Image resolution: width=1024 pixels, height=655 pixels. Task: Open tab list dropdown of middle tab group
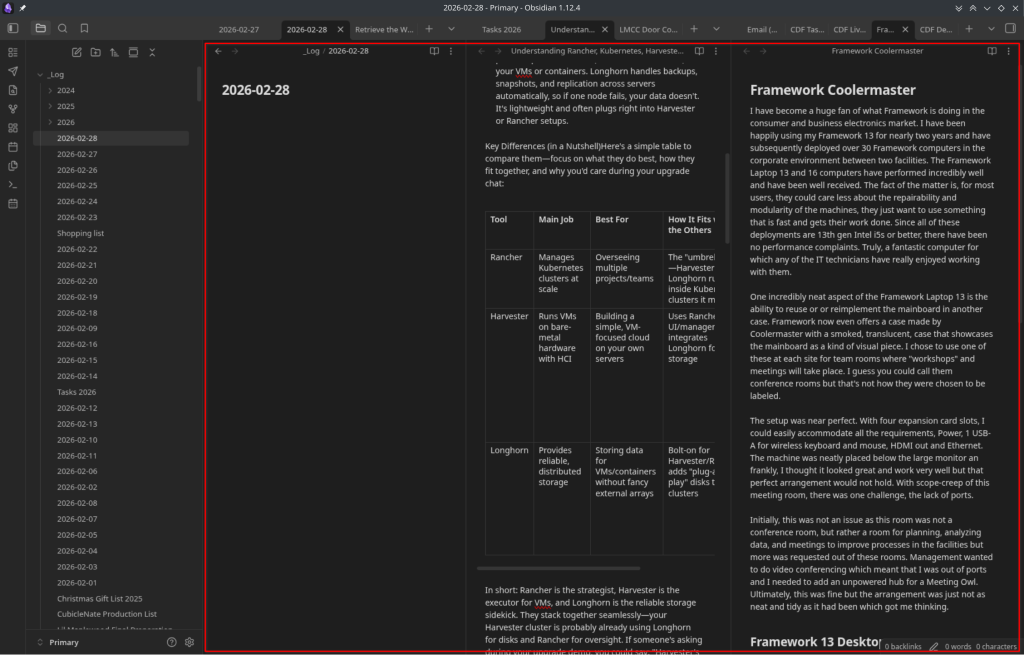(x=716, y=29)
